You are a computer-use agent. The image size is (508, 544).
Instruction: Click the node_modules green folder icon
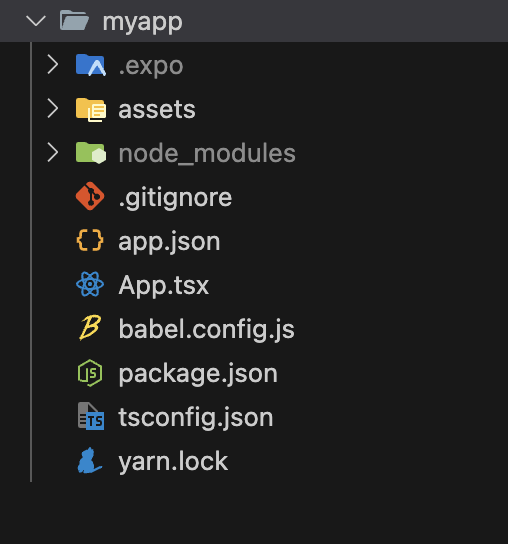(91, 153)
